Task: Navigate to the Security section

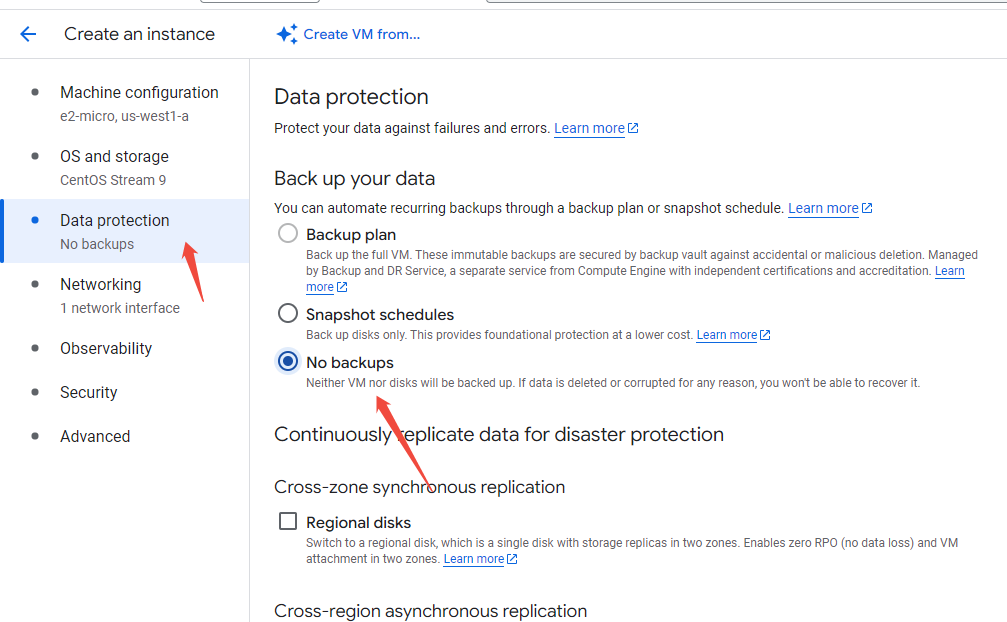Action: [88, 392]
